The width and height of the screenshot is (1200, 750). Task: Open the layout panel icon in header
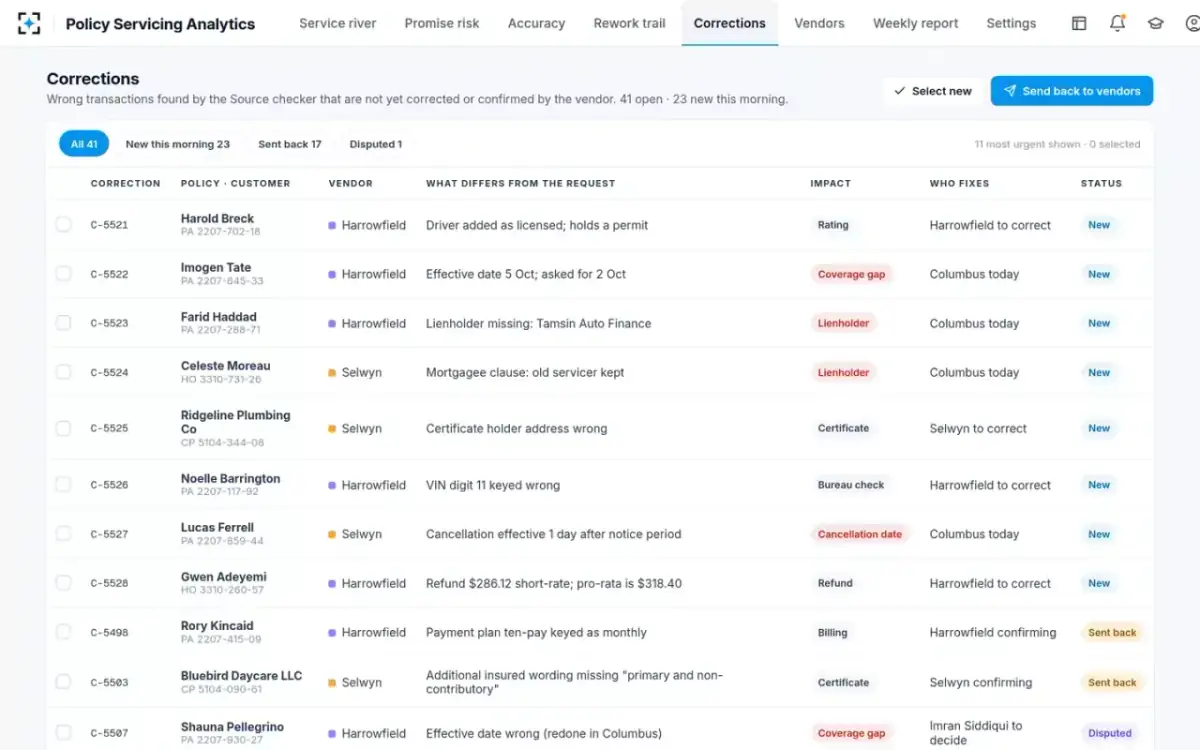click(1079, 23)
